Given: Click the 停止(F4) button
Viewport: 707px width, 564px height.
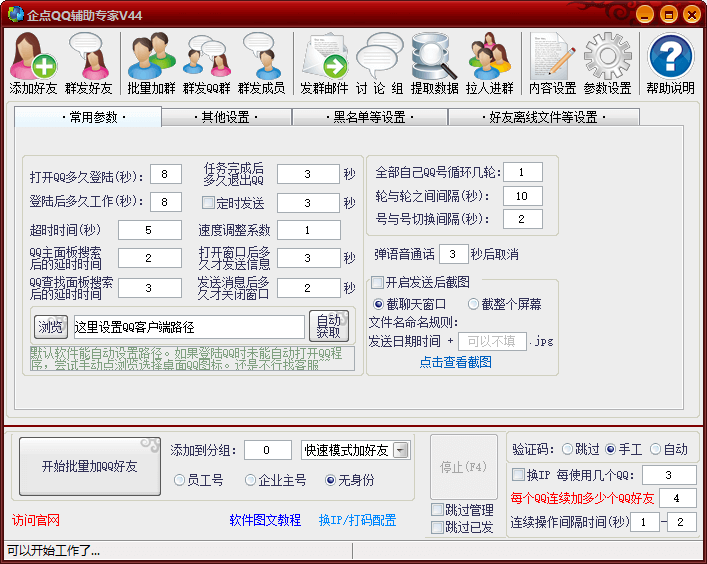Looking at the screenshot, I should click(x=464, y=467).
